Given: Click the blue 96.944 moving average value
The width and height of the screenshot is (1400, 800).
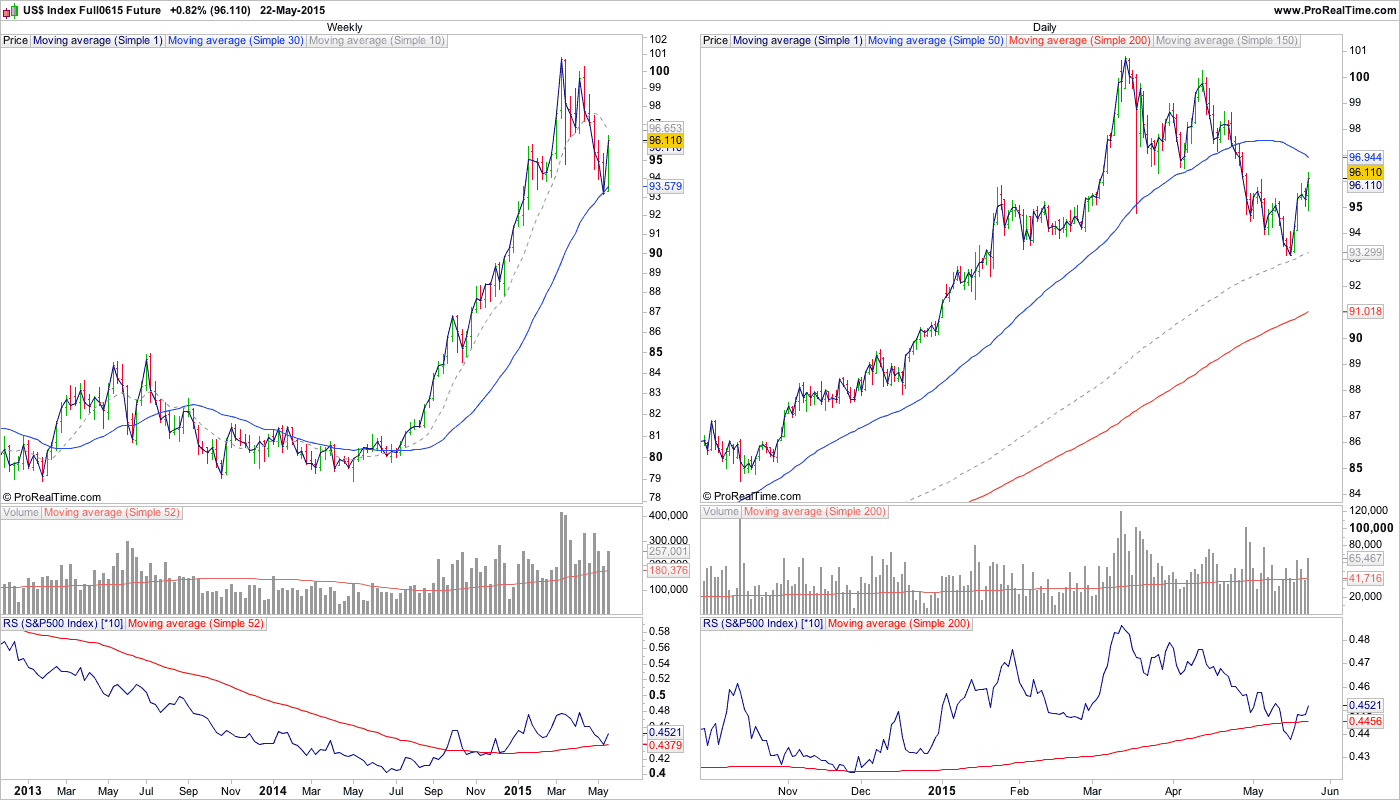Looking at the screenshot, I should (1365, 157).
